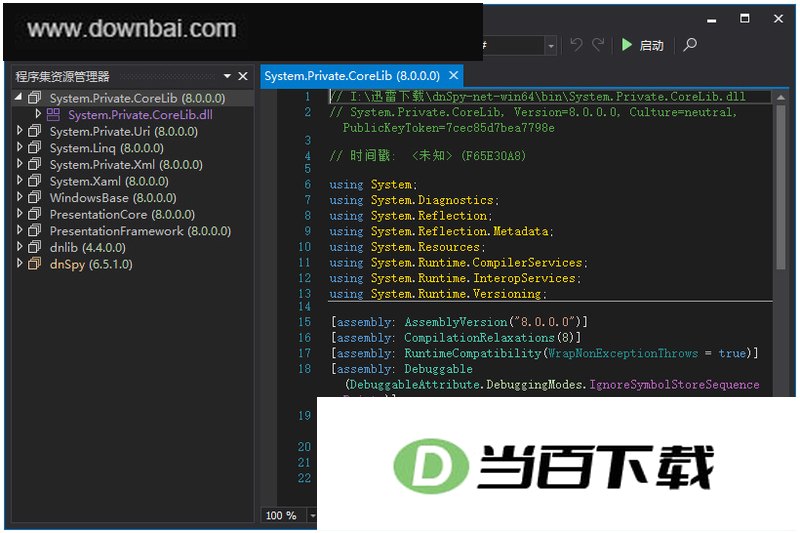
Task: Open the zoom percentage dropdown arrow
Action: (312, 516)
